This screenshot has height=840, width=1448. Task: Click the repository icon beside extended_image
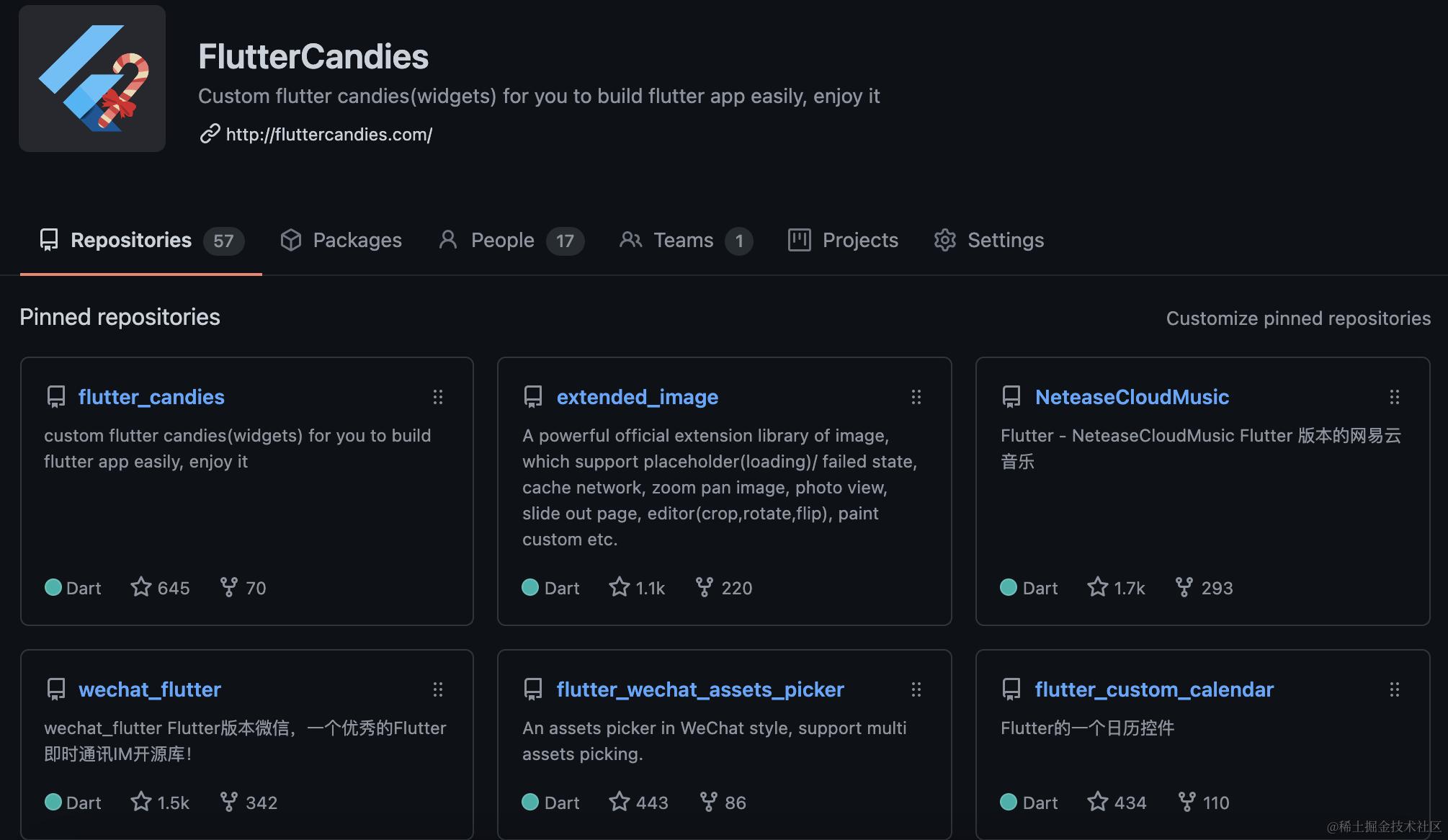(x=533, y=397)
